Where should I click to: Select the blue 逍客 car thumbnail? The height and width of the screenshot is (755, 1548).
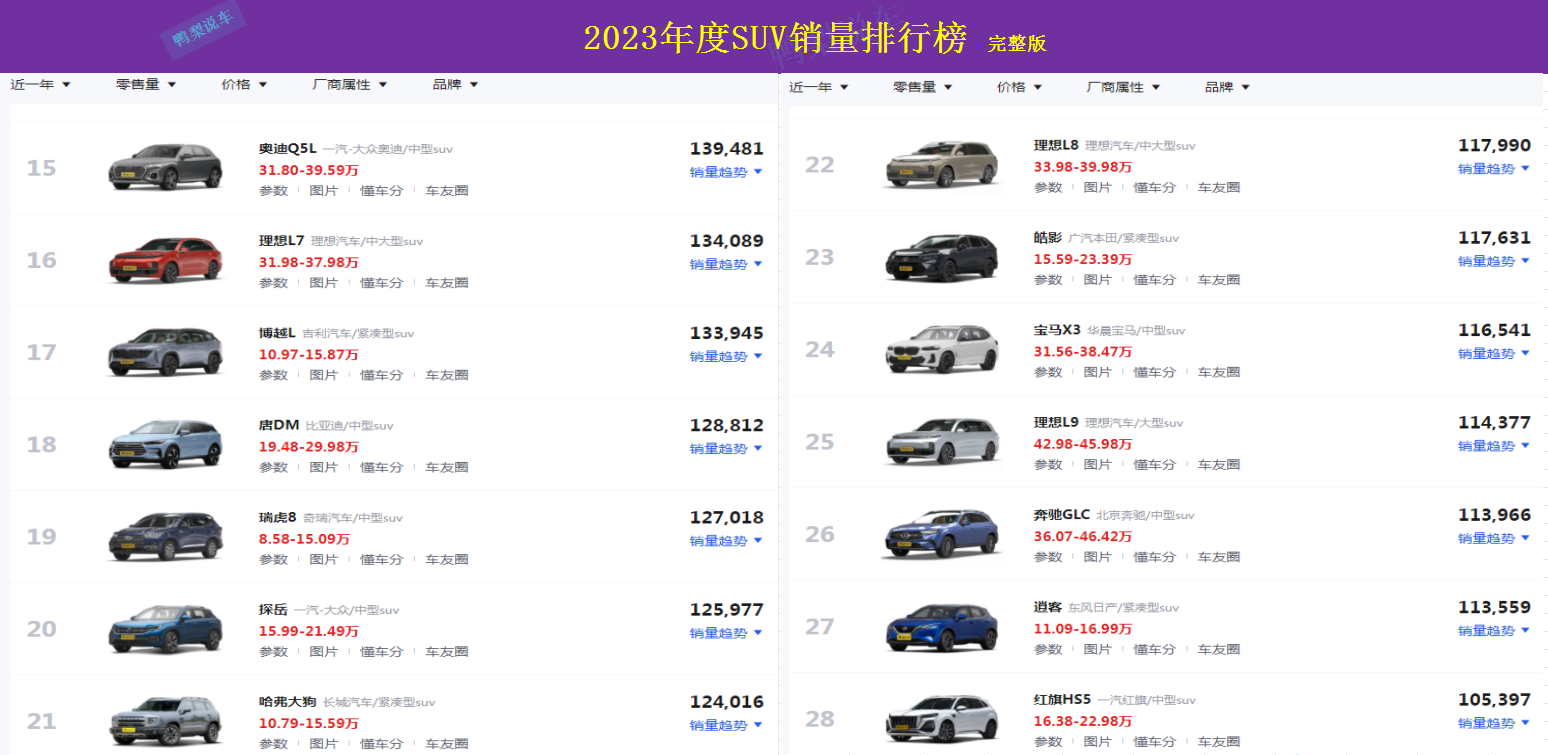[x=942, y=626]
